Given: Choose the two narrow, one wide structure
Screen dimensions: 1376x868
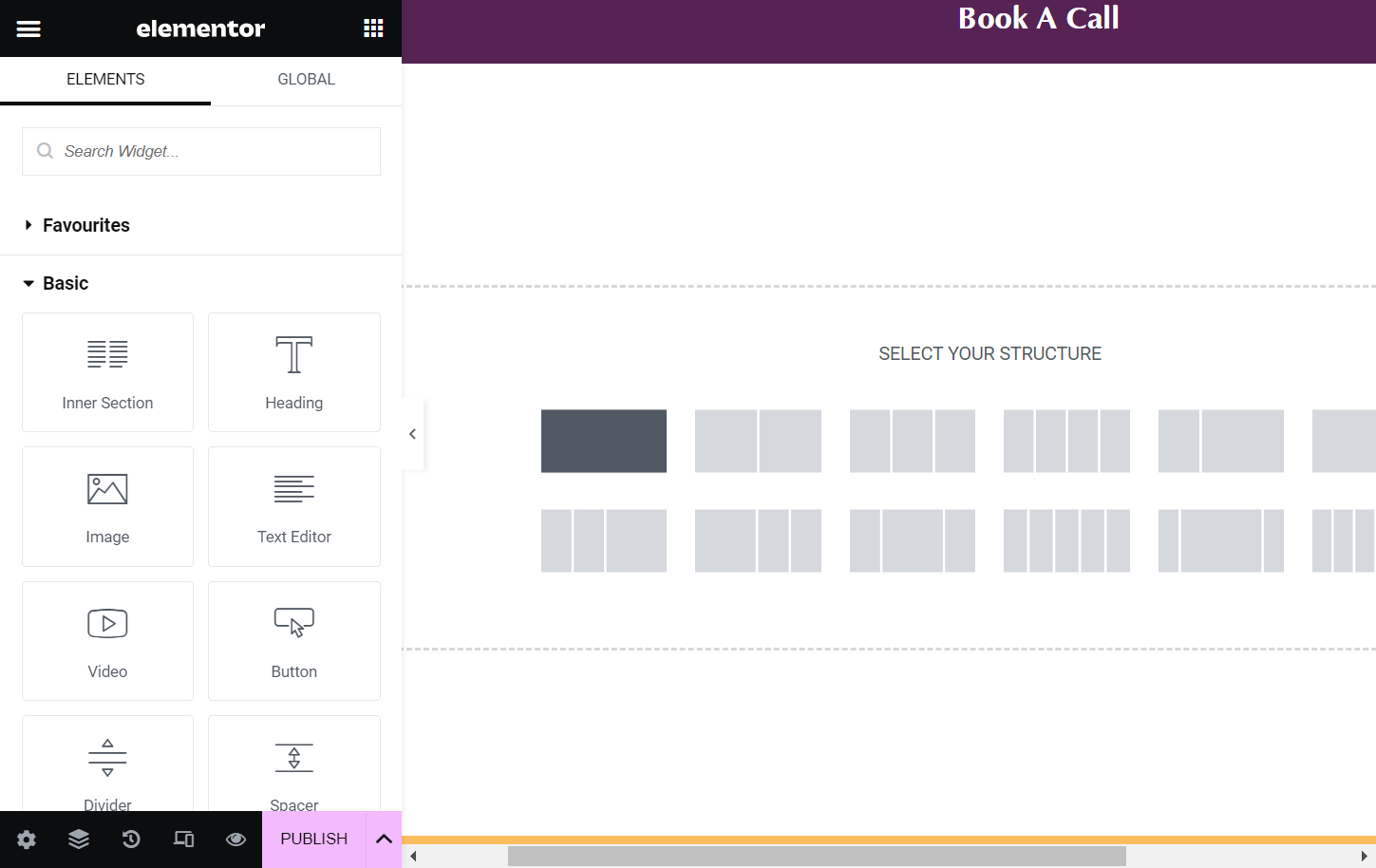Looking at the screenshot, I should 604,540.
